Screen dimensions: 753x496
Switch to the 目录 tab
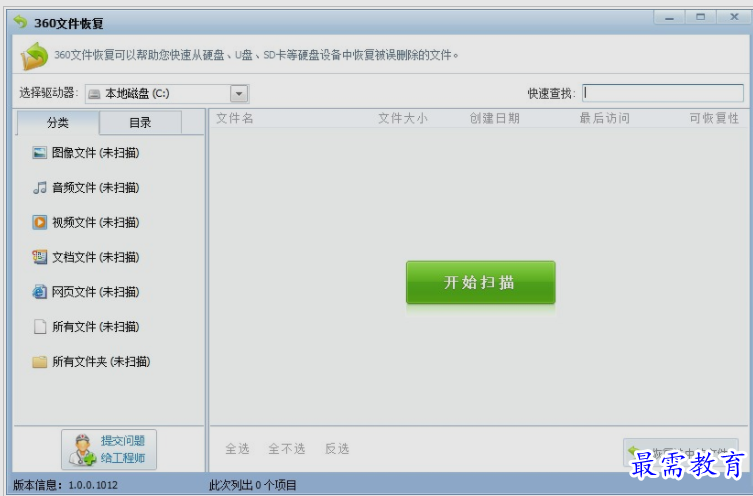coord(140,122)
